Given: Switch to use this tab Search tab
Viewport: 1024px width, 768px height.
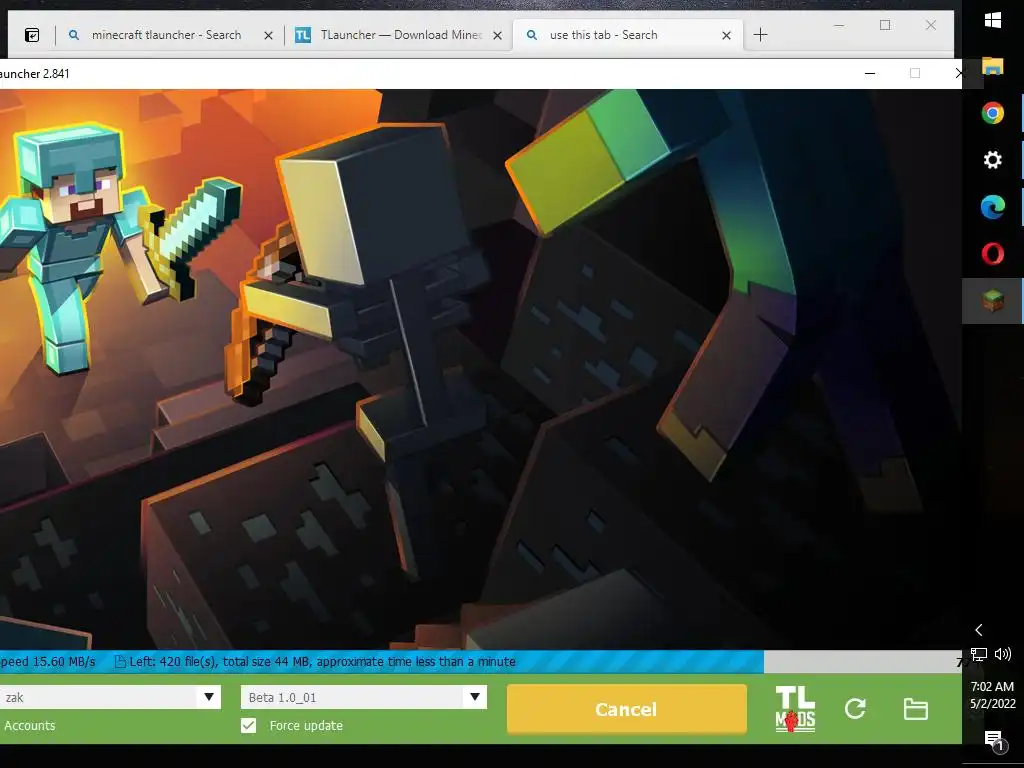Looking at the screenshot, I should point(627,35).
